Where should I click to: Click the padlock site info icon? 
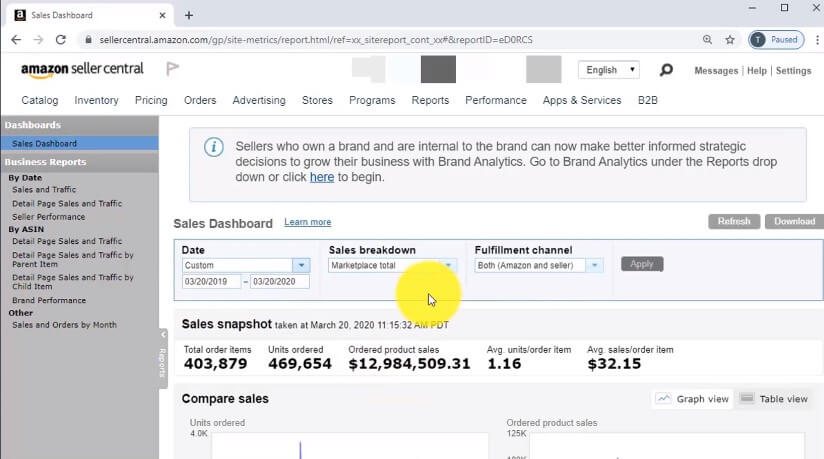88,39
